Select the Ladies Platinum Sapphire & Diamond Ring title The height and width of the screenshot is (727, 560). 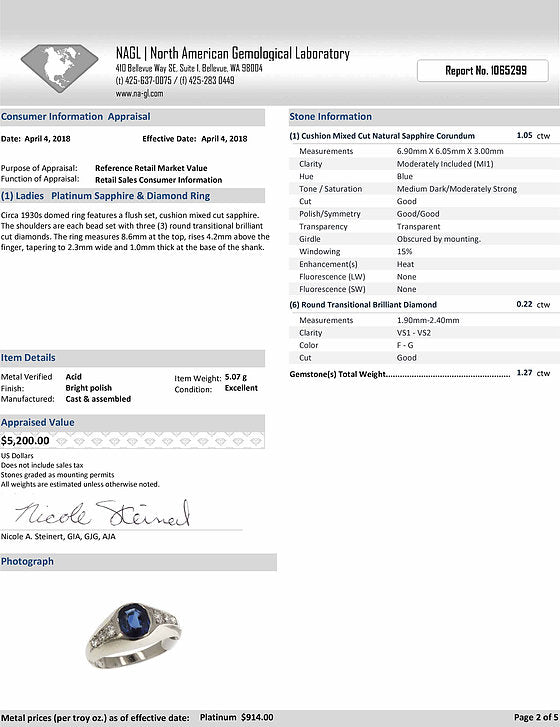click(105, 196)
